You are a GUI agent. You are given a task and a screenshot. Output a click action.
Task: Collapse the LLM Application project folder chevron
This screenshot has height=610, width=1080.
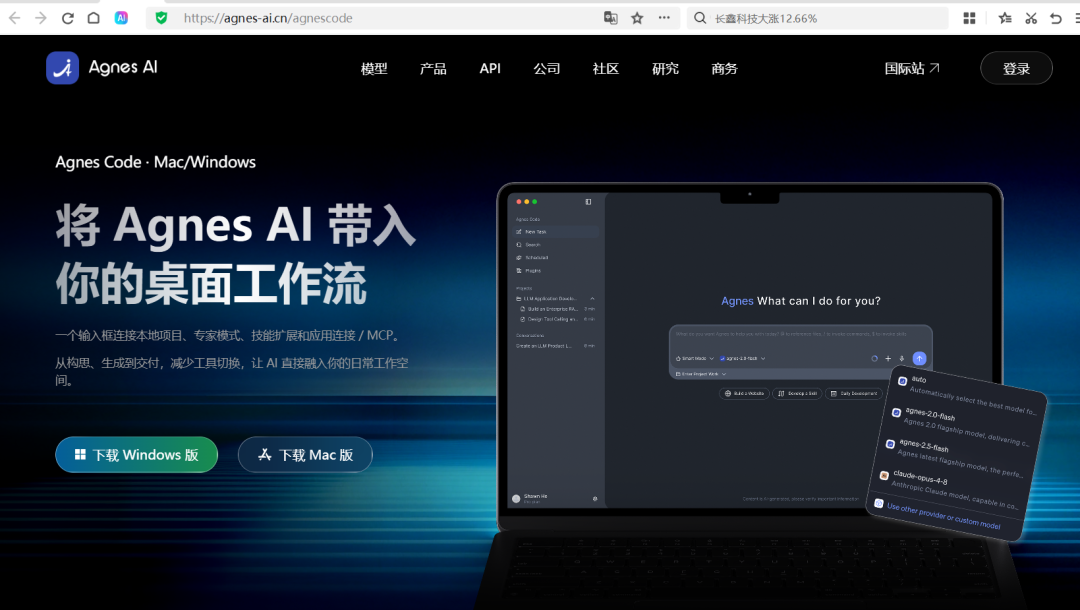[592, 299]
